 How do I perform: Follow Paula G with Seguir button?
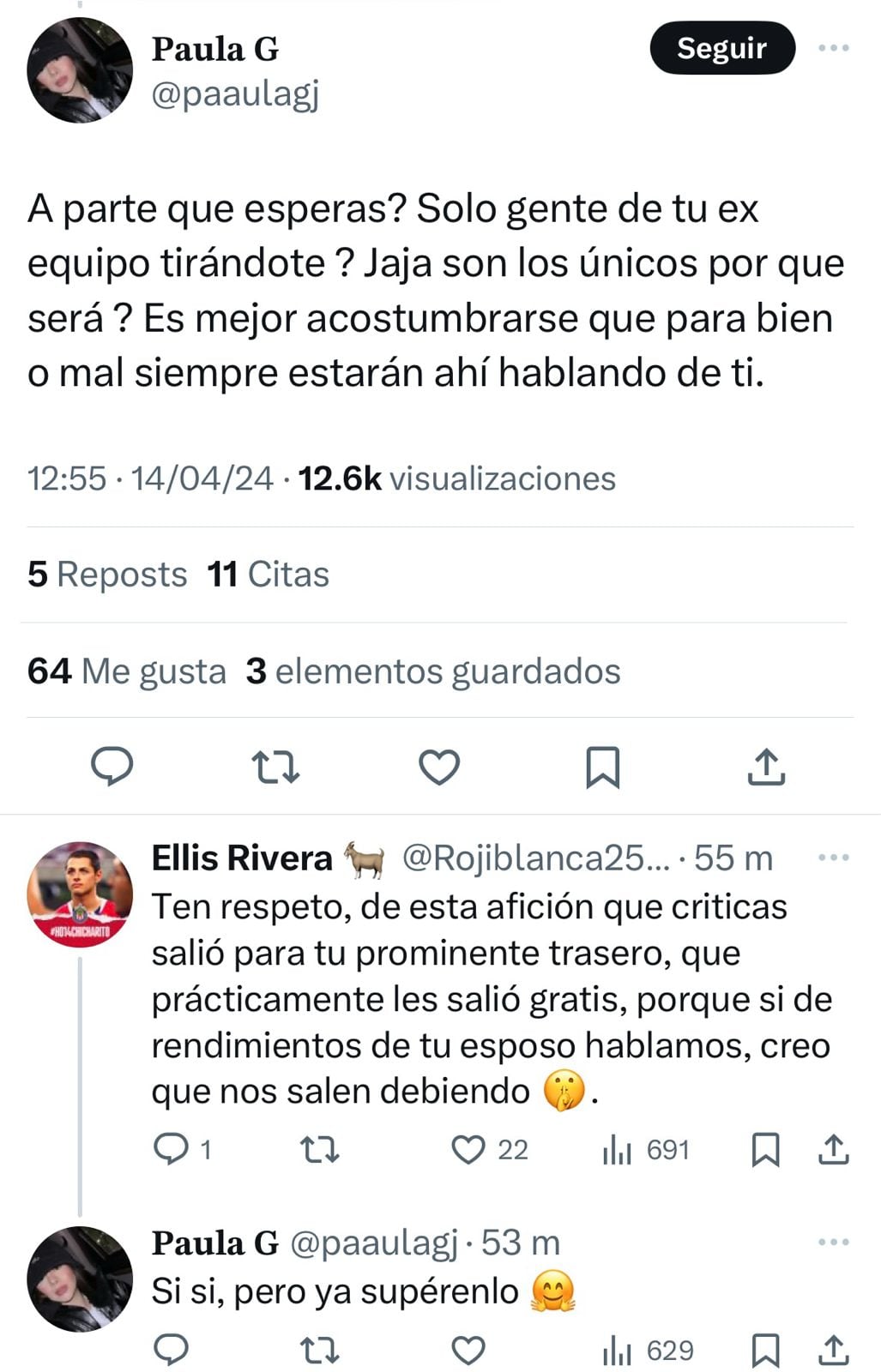(721, 48)
